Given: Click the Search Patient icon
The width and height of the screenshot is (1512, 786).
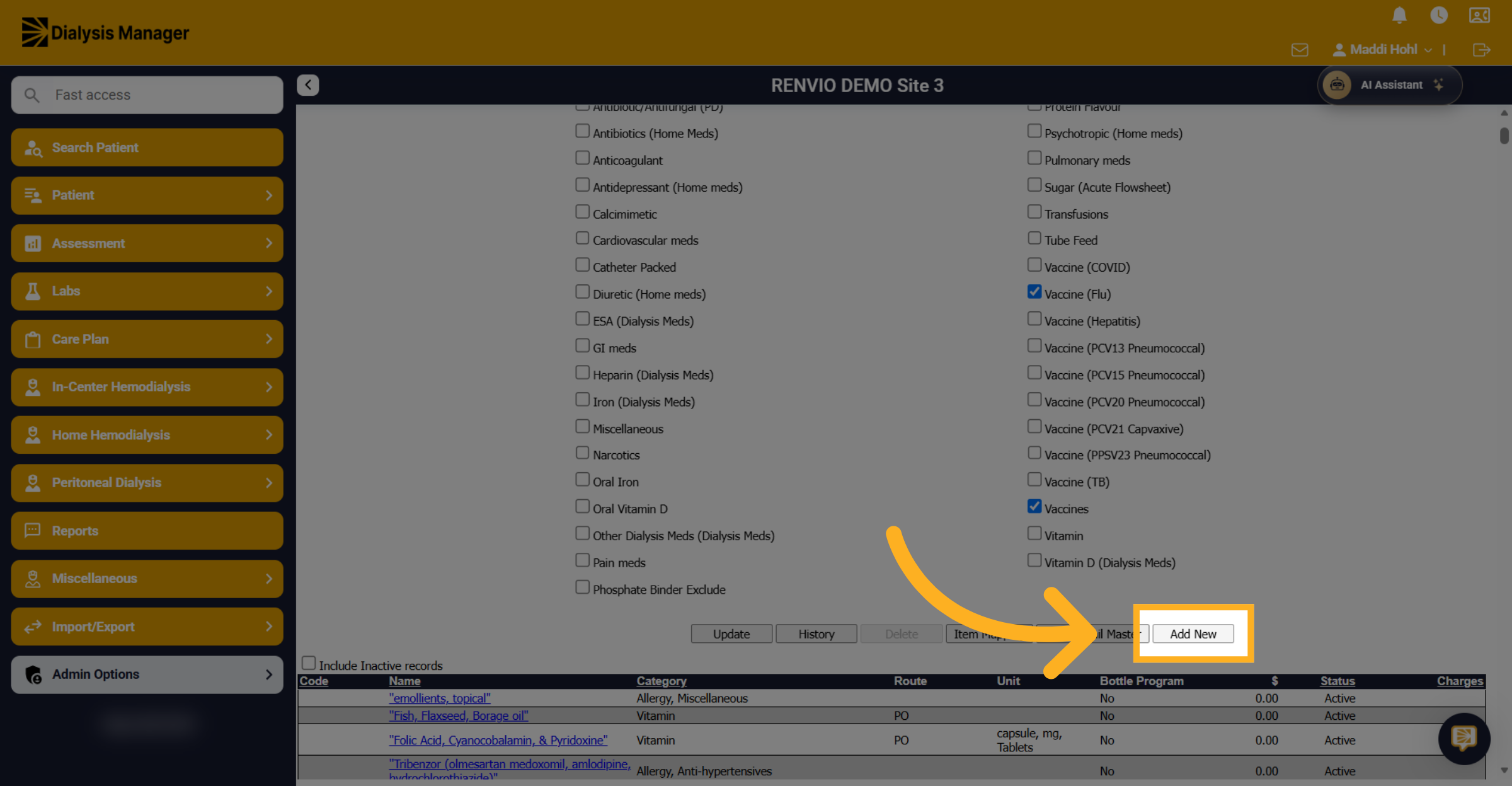Looking at the screenshot, I should coord(33,147).
